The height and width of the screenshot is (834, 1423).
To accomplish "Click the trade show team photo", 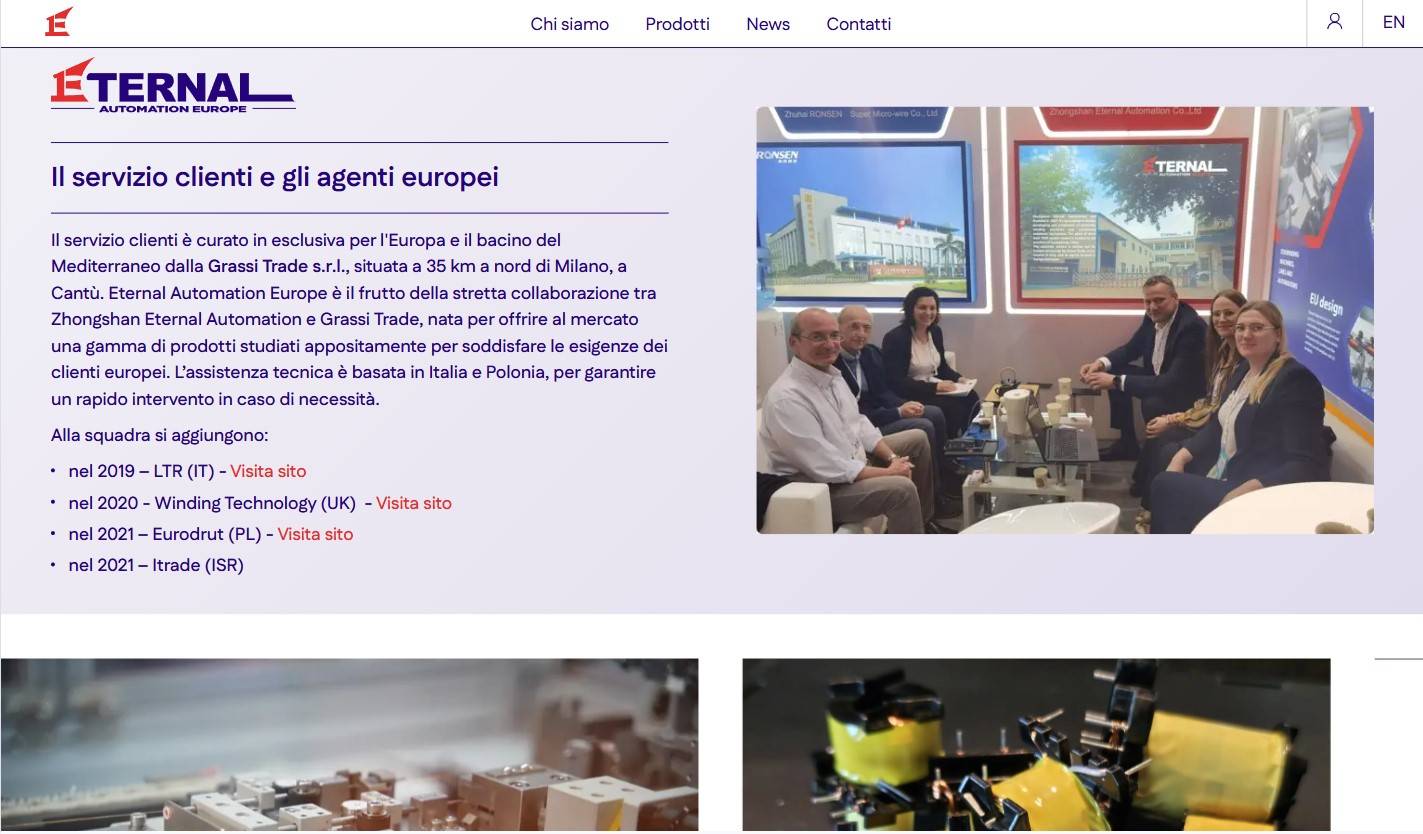I will [1064, 320].
